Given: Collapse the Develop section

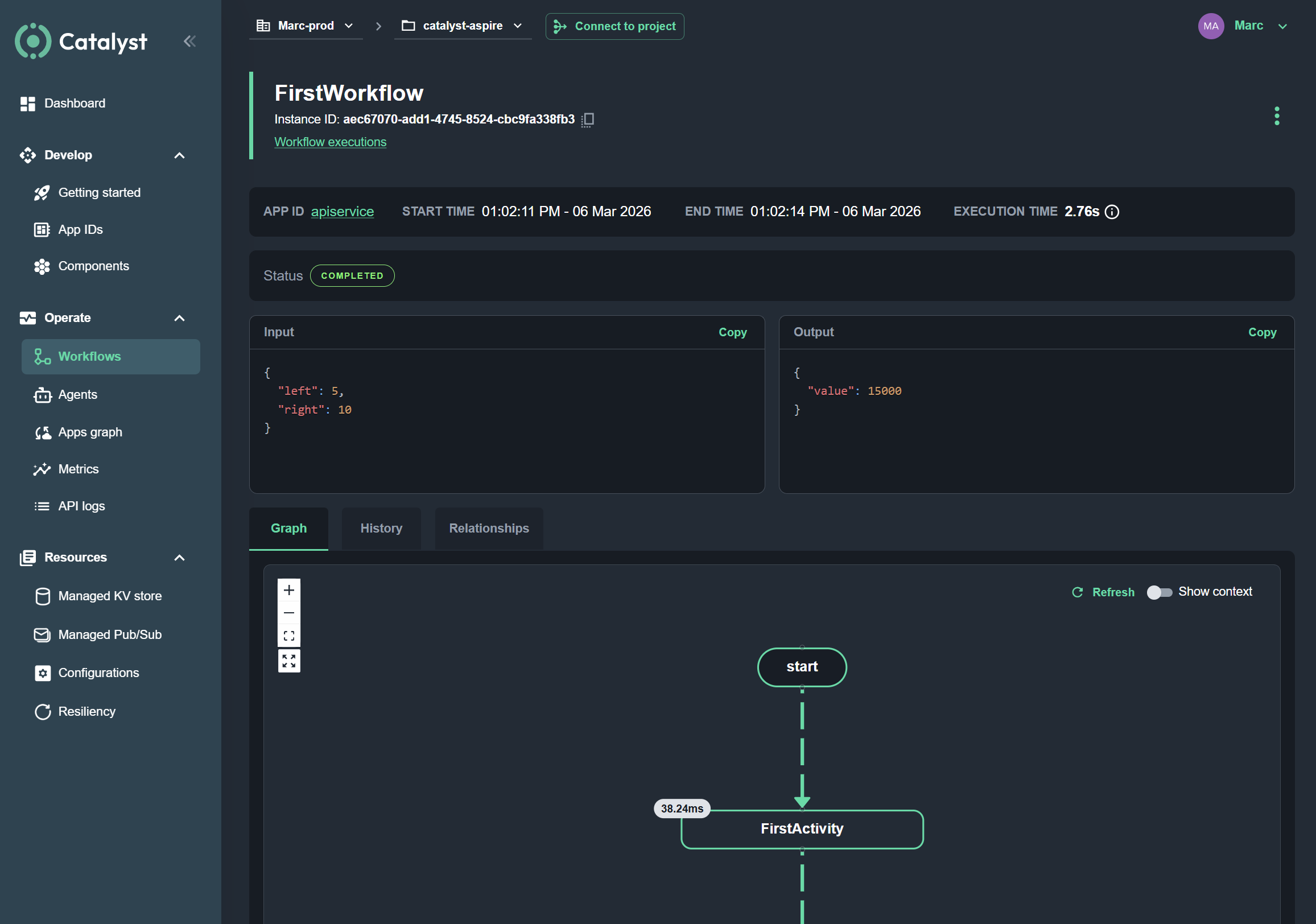Looking at the screenshot, I should pos(179,155).
